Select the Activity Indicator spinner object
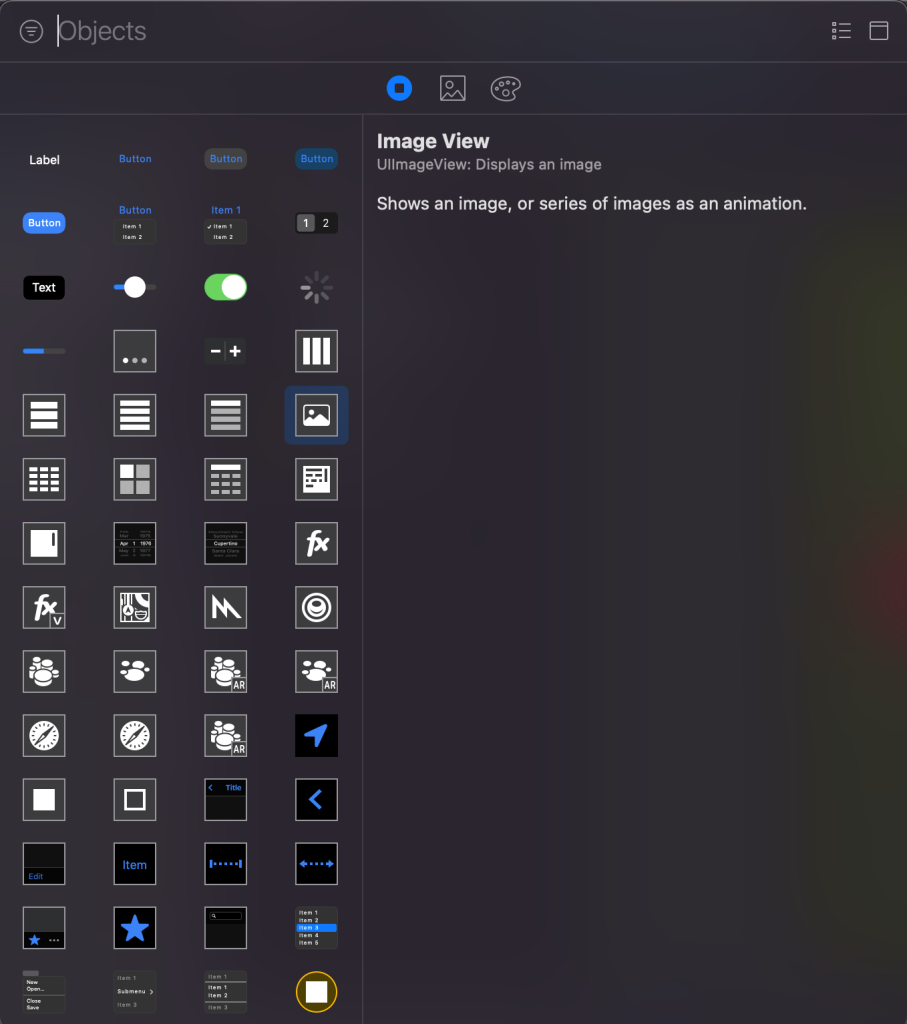 [316, 288]
